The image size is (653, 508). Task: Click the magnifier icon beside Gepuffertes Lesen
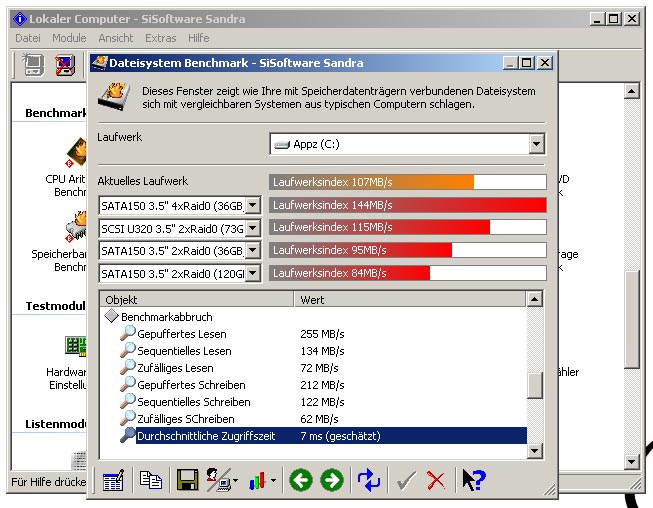tap(128, 333)
